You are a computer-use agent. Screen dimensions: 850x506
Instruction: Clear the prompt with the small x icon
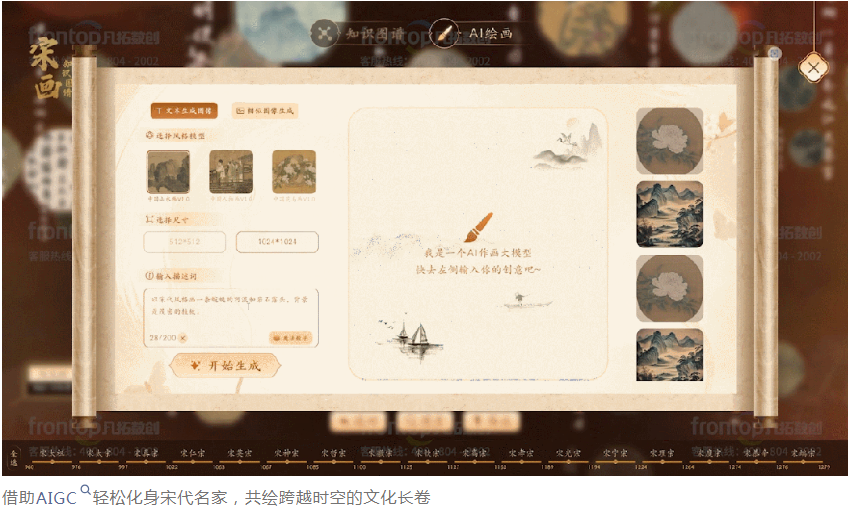coord(183,338)
